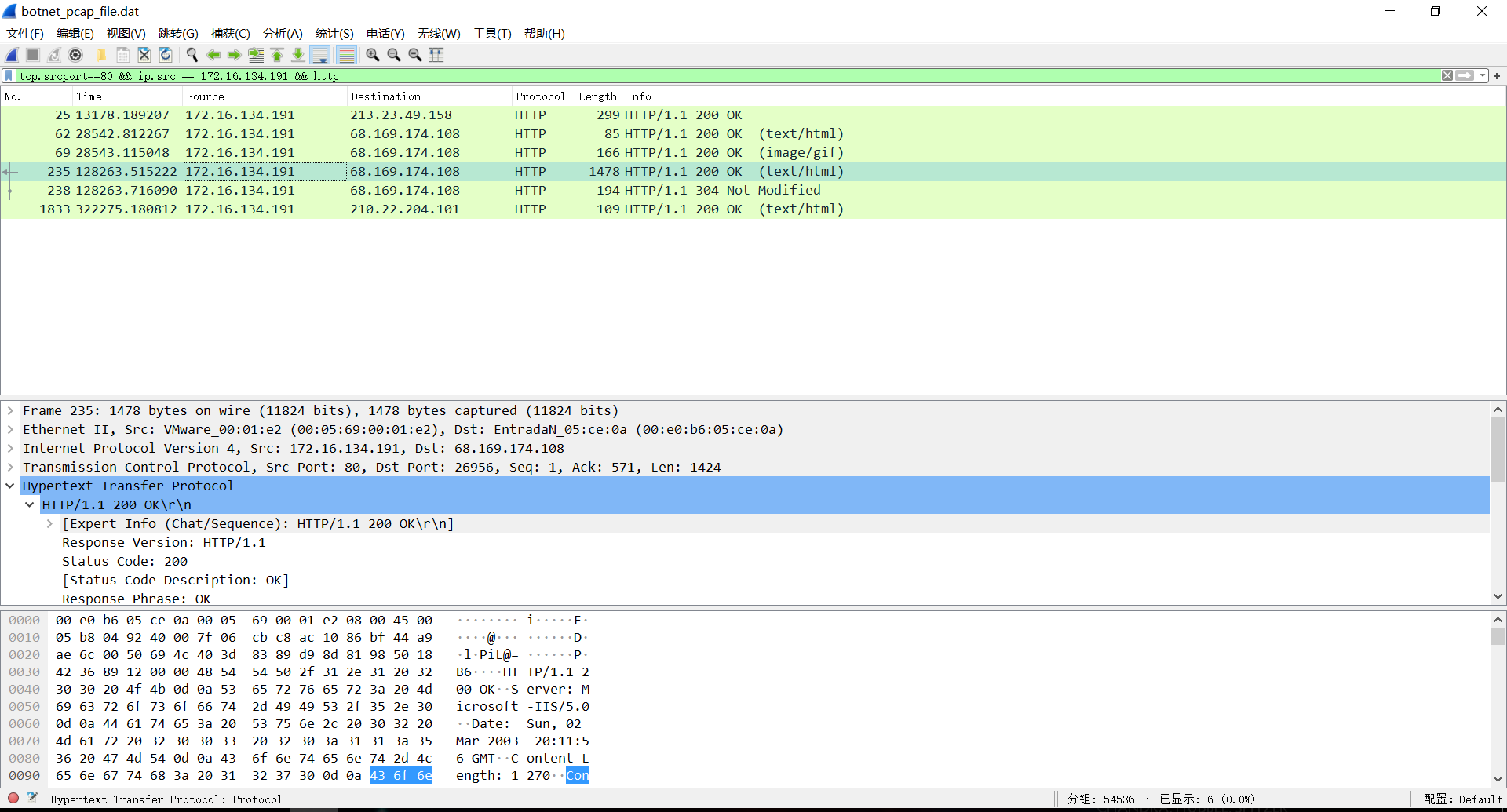Open the find packet magnifier
The width and height of the screenshot is (1507, 812).
(192, 55)
